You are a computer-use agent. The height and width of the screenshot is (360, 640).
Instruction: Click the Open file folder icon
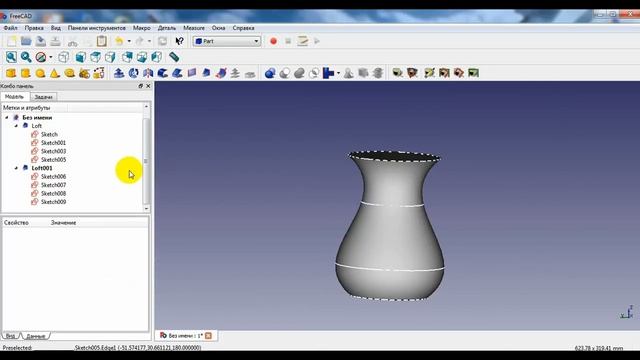pyautogui.click(x=26, y=41)
